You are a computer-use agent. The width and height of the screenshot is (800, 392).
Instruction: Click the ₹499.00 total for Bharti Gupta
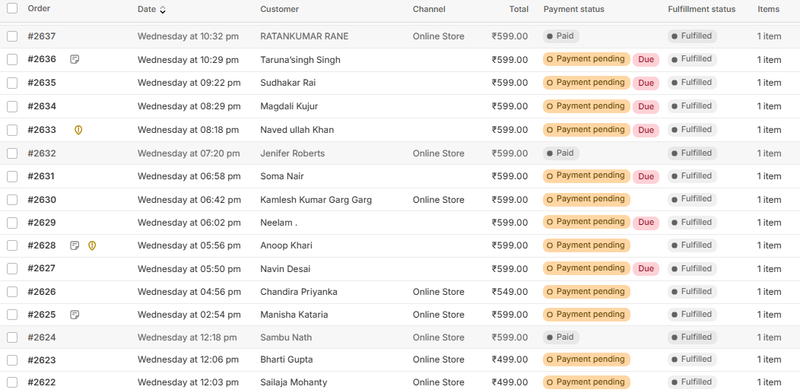pos(510,360)
